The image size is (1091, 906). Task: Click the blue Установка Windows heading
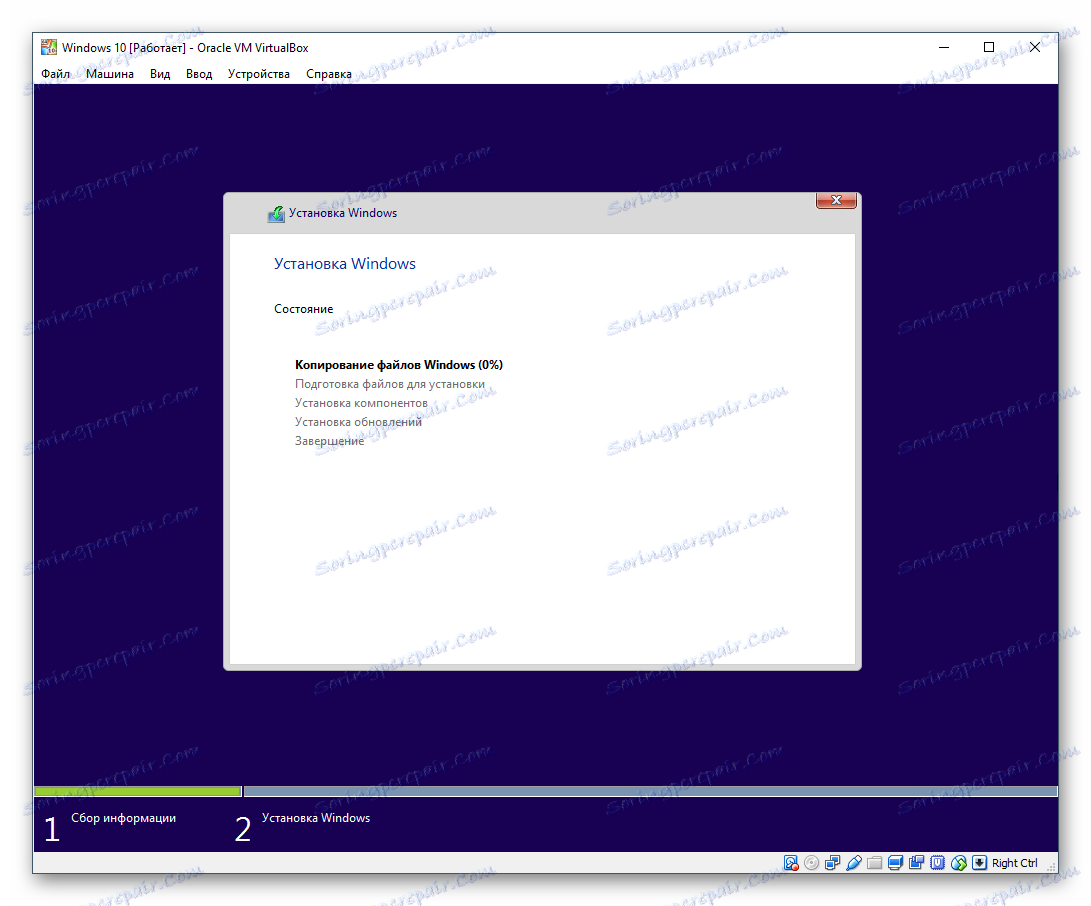[344, 264]
